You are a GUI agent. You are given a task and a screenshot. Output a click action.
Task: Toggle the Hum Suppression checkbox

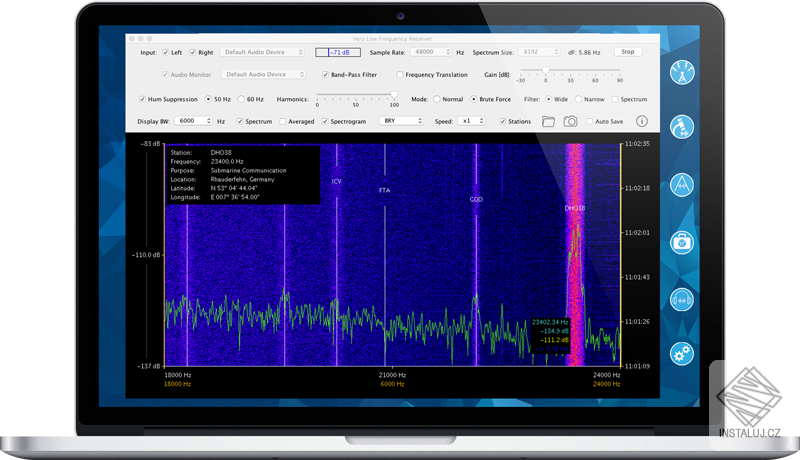pos(142,99)
